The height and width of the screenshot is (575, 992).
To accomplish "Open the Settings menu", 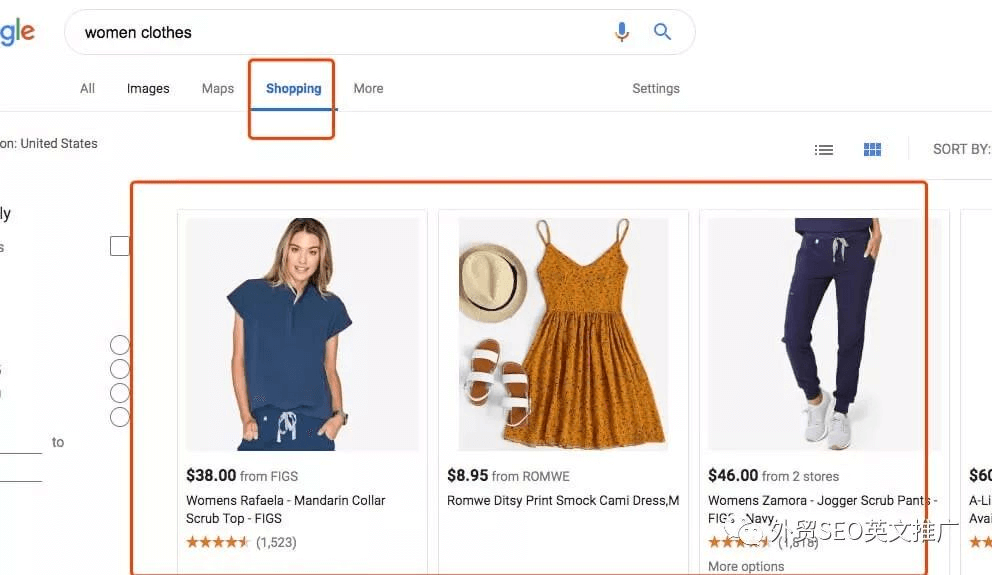I will tap(655, 88).
